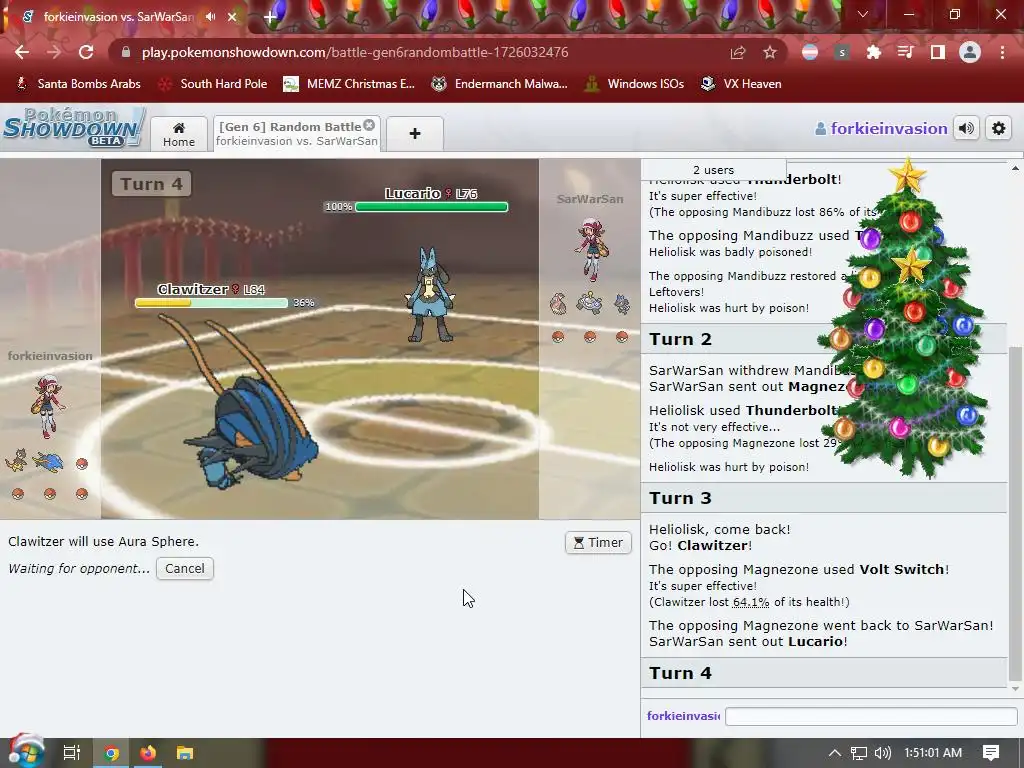Click Clawitzer's yellow HP bar
This screenshot has width=1024, height=768.
pos(211,303)
